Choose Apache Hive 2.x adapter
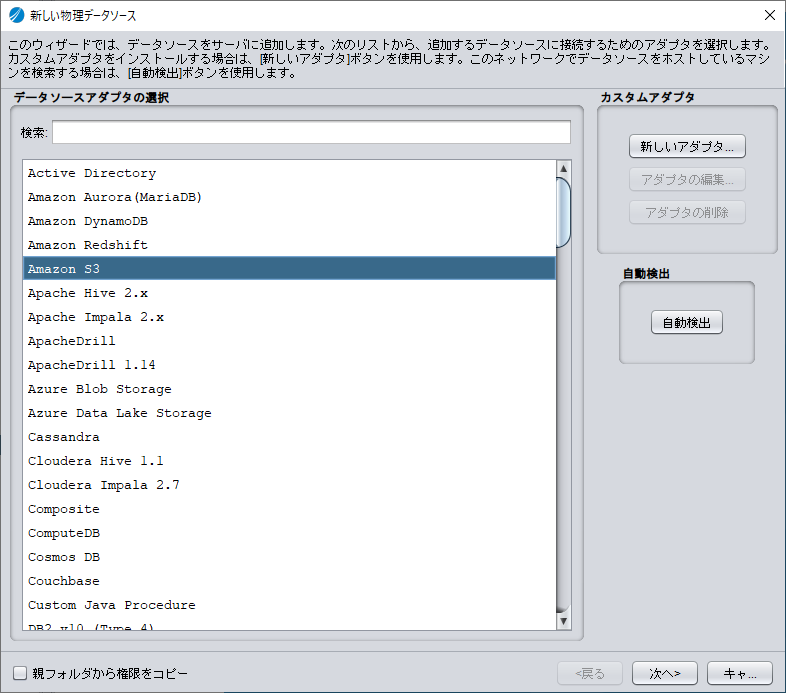 point(289,293)
